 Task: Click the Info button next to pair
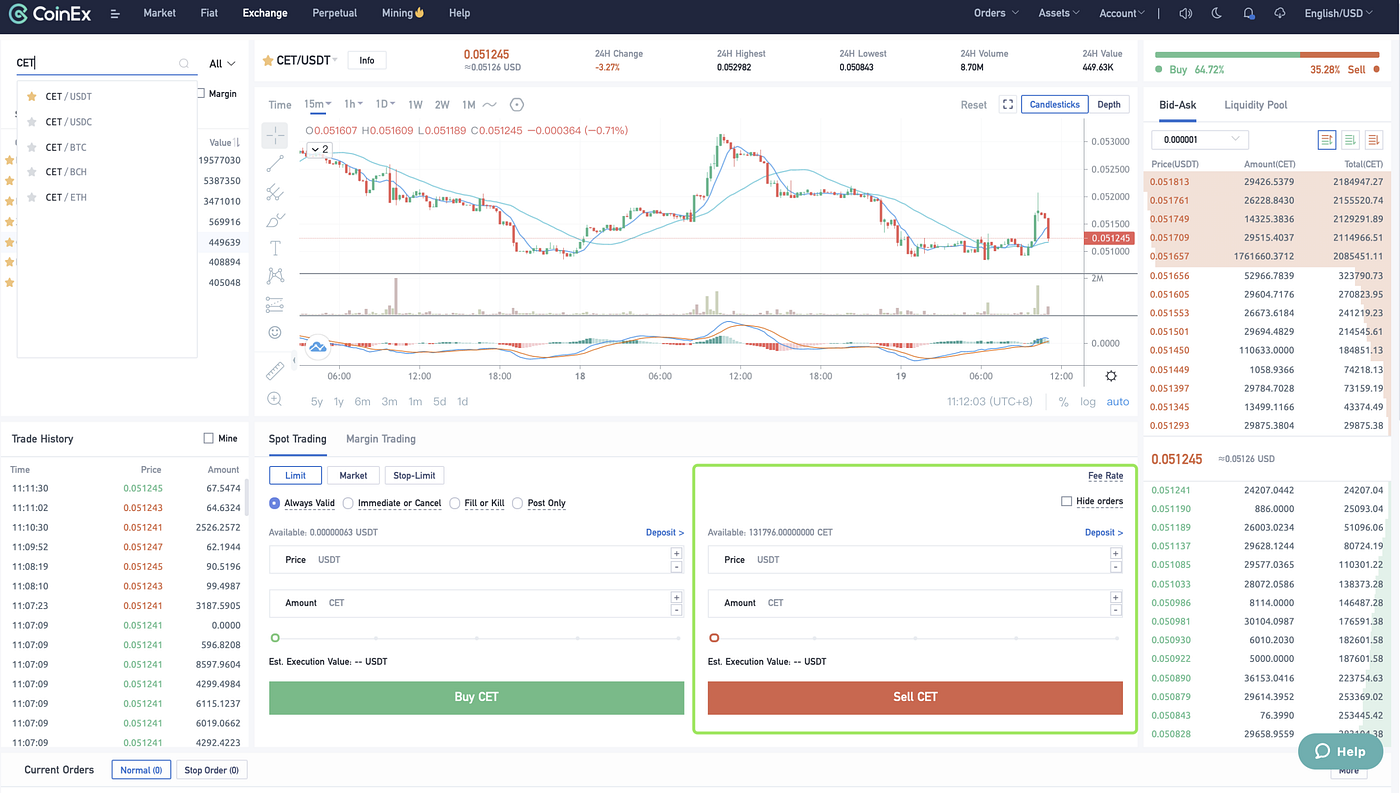367,61
